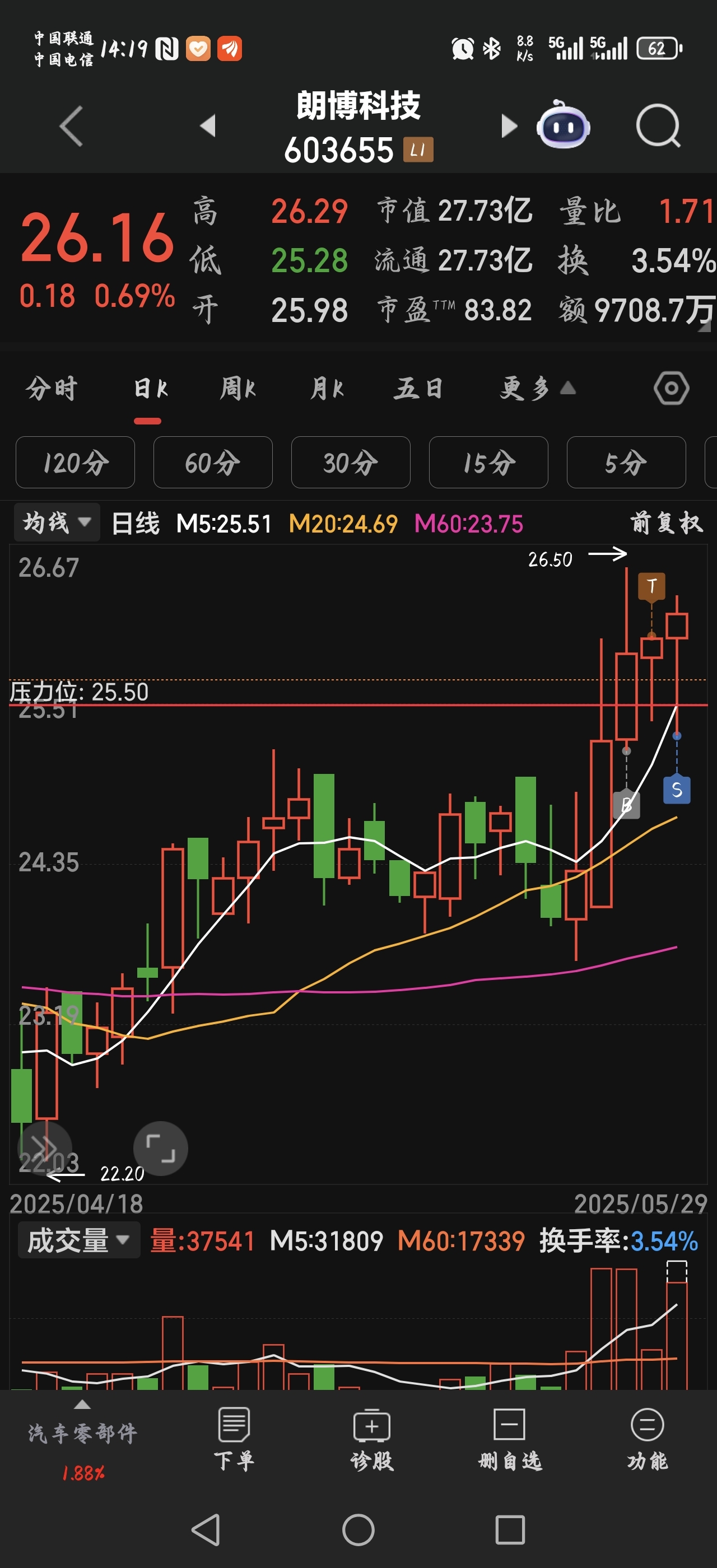Tap the 26.50 high price annotation
Screen dimensions: 717x1568
pyautogui.click(x=550, y=559)
